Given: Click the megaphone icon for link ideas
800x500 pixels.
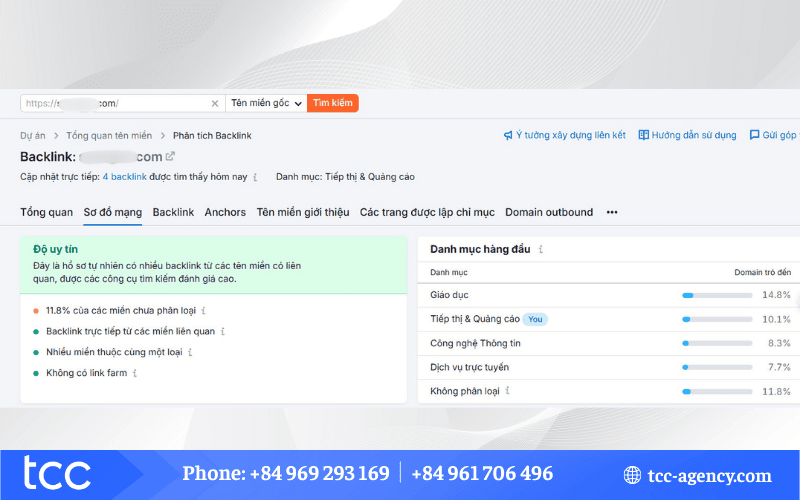Looking at the screenshot, I should coord(508,135).
